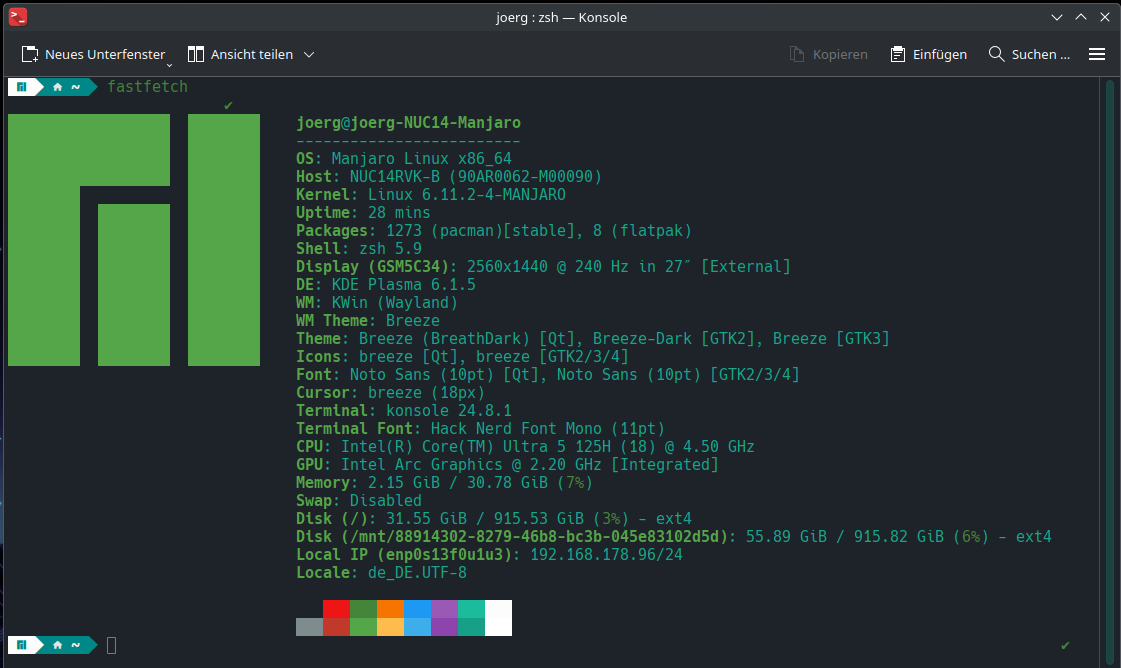
Task: Click the 'Shell: zsh 5.9' line
Action: point(359,248)
